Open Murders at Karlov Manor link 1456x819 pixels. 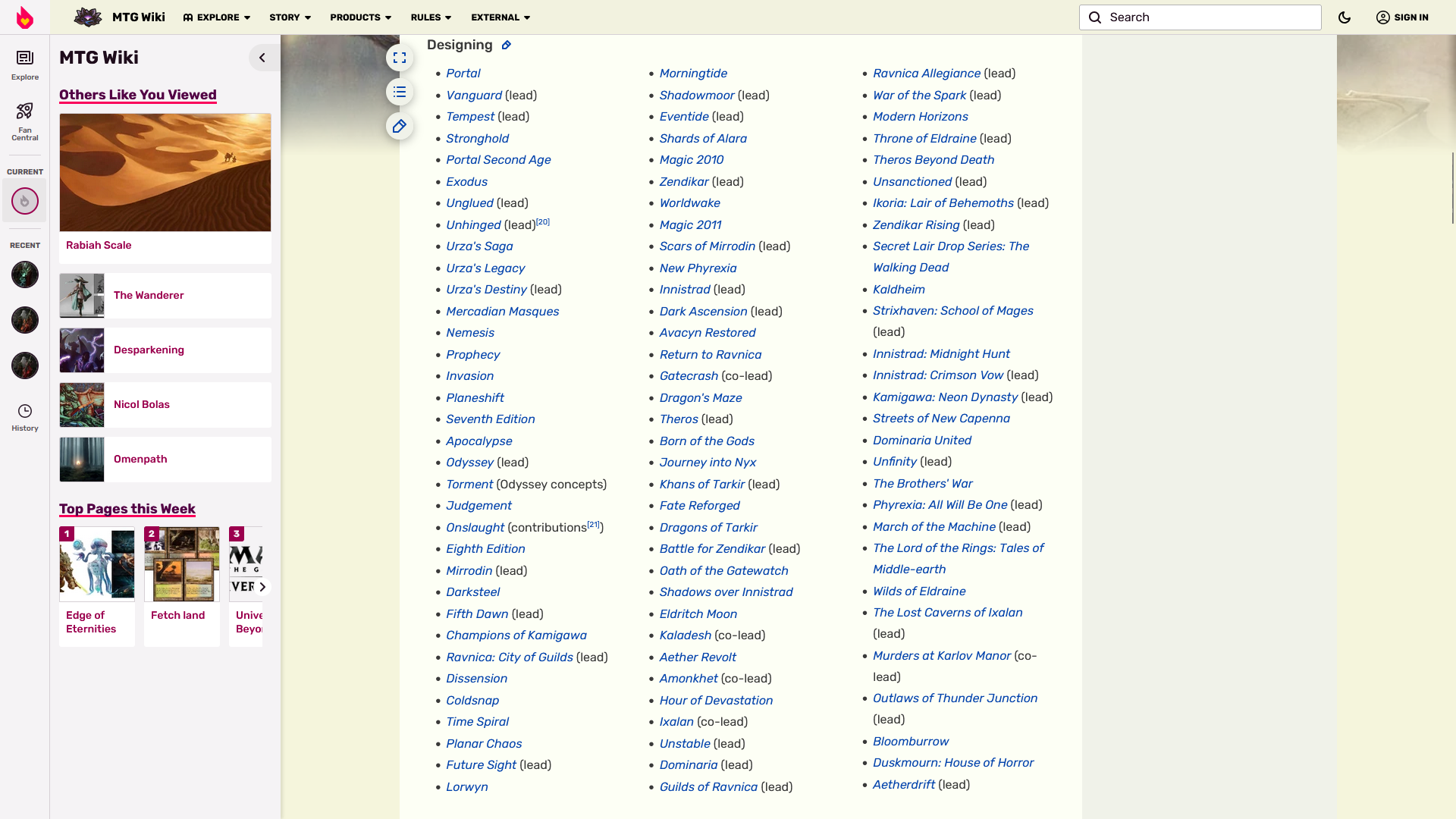pyautogui.click(x=942, y=656)
